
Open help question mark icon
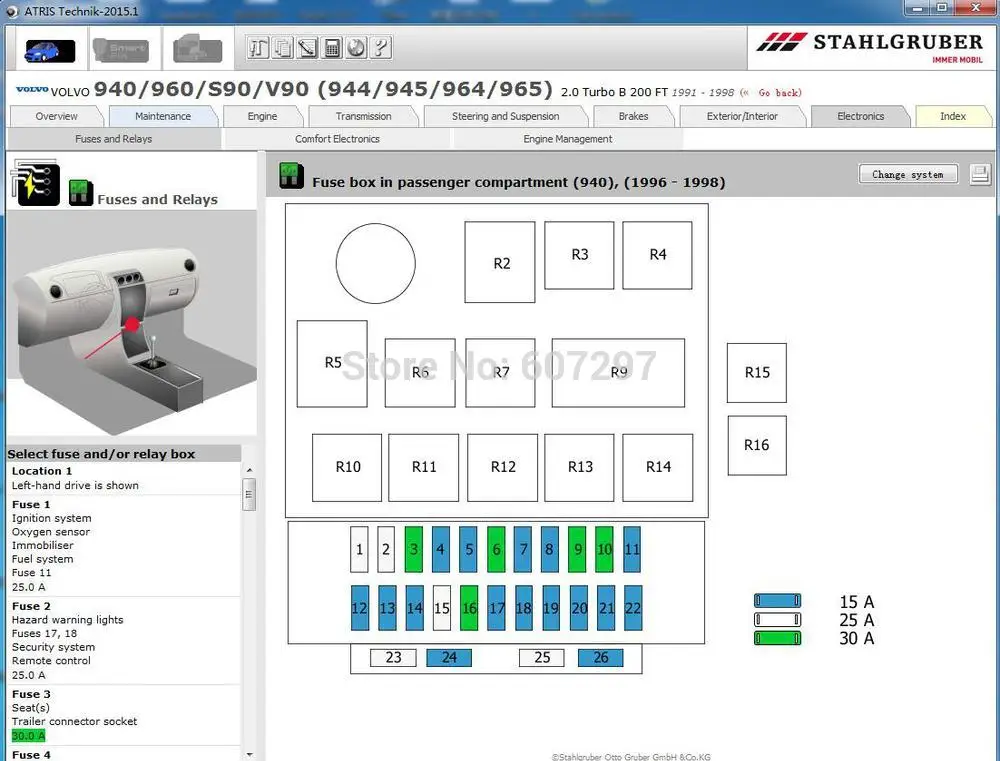point(380,48)
